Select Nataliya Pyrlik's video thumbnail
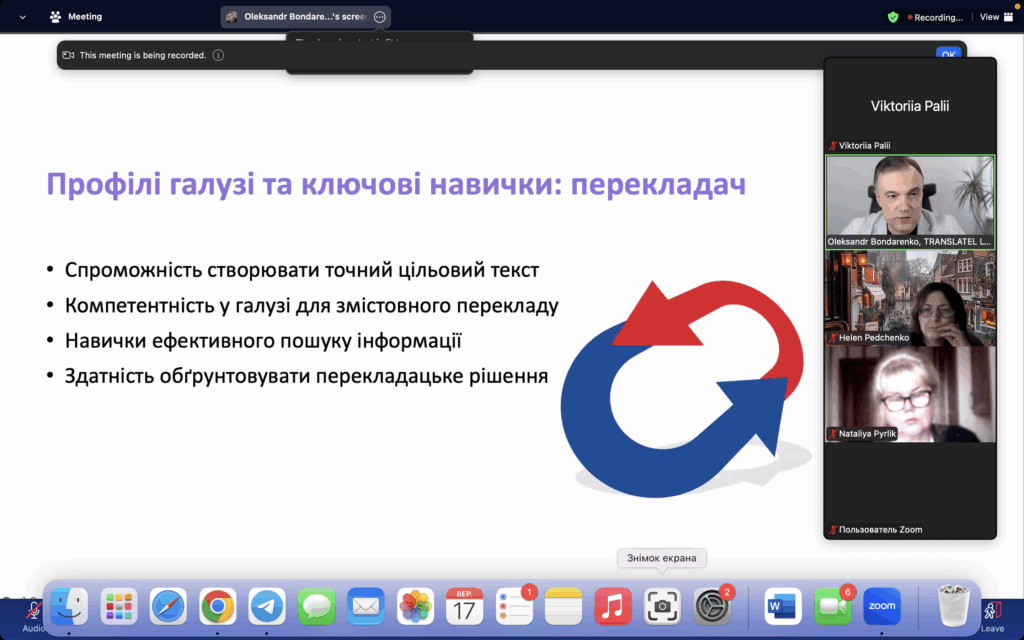This screenshot has width=1024, height=640. click(x=909, y=393)
